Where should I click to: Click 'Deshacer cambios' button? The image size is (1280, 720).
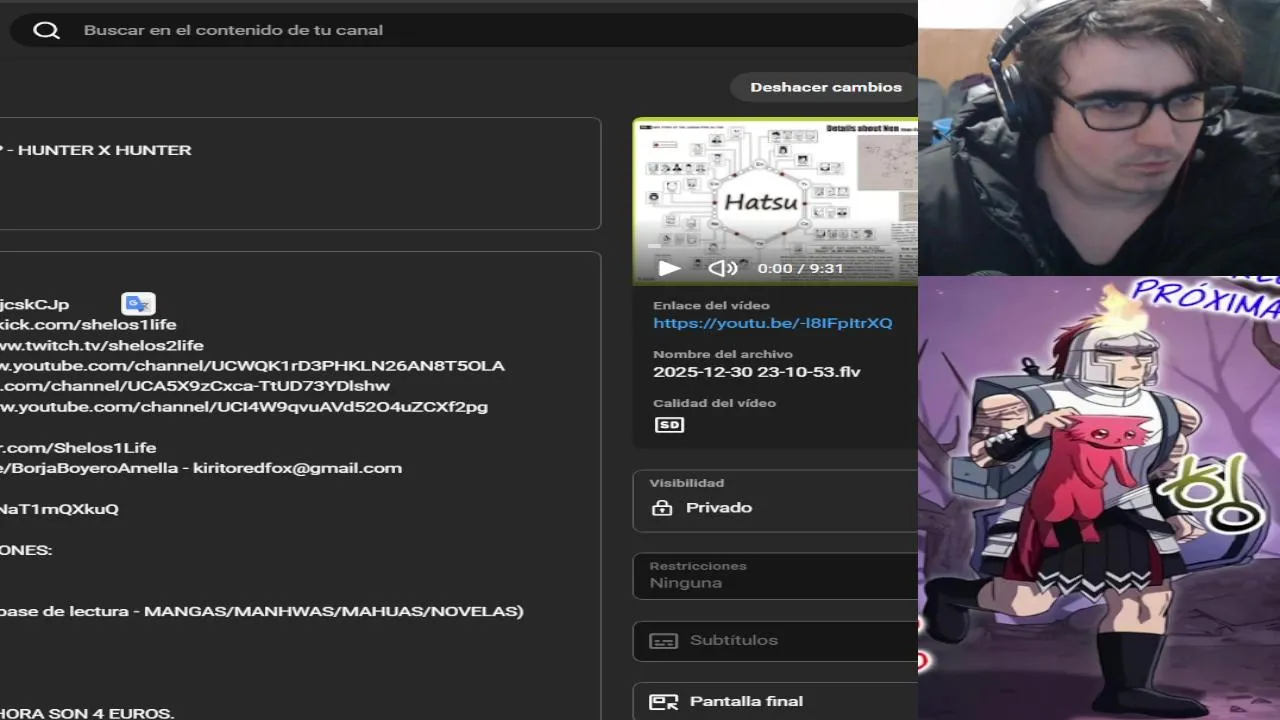click(x=826, y=87)
